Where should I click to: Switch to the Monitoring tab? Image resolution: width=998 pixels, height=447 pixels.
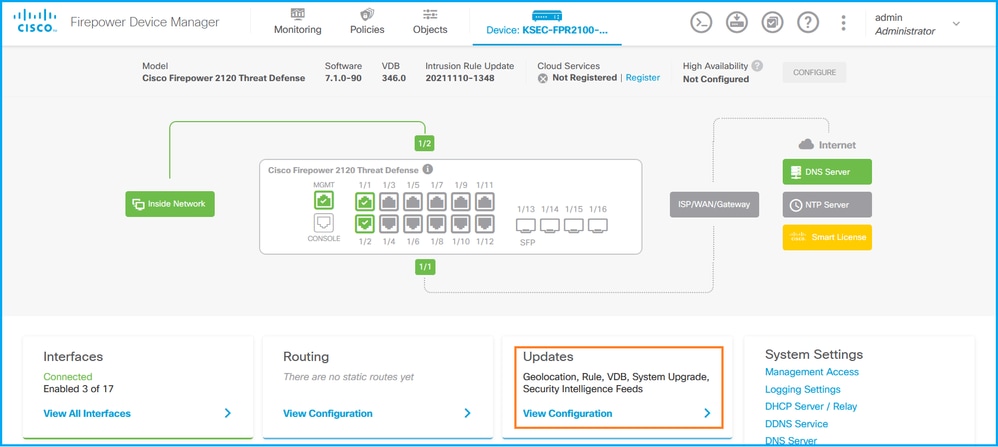tap(297, 22)
